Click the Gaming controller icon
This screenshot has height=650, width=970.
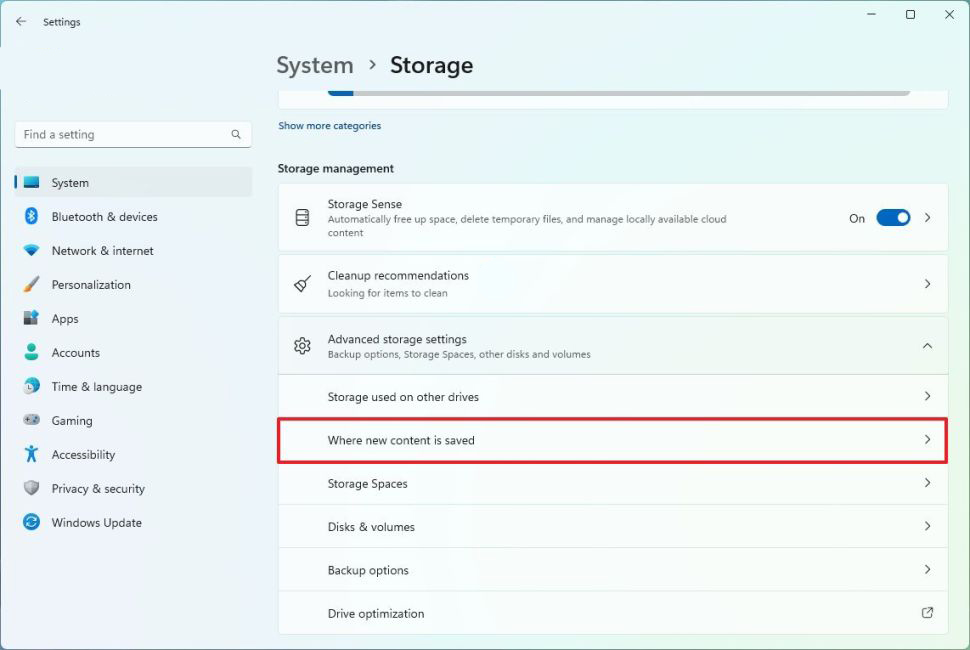[x=31, y=421]
